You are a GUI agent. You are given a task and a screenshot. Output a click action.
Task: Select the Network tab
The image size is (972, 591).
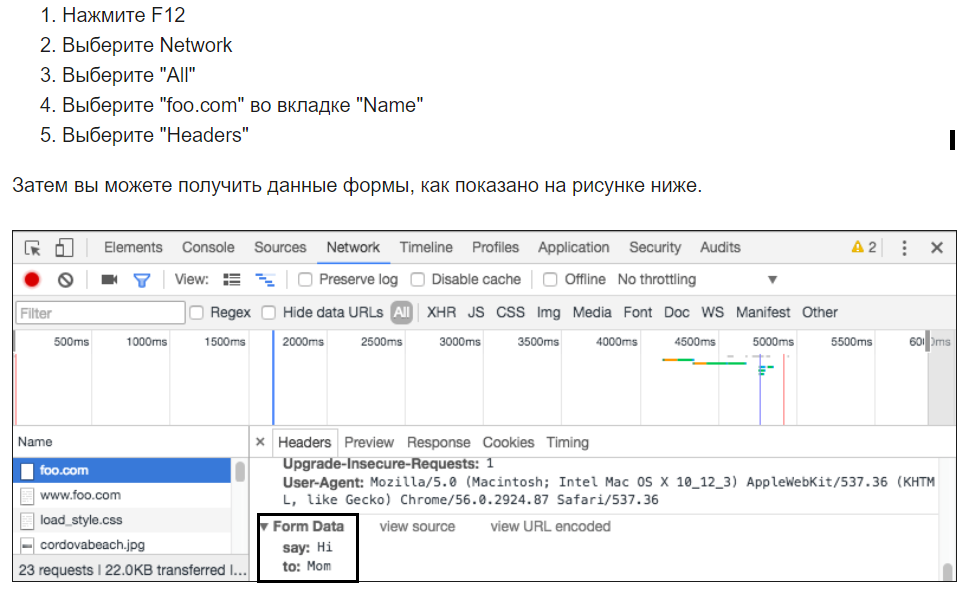tap(353, 247)
